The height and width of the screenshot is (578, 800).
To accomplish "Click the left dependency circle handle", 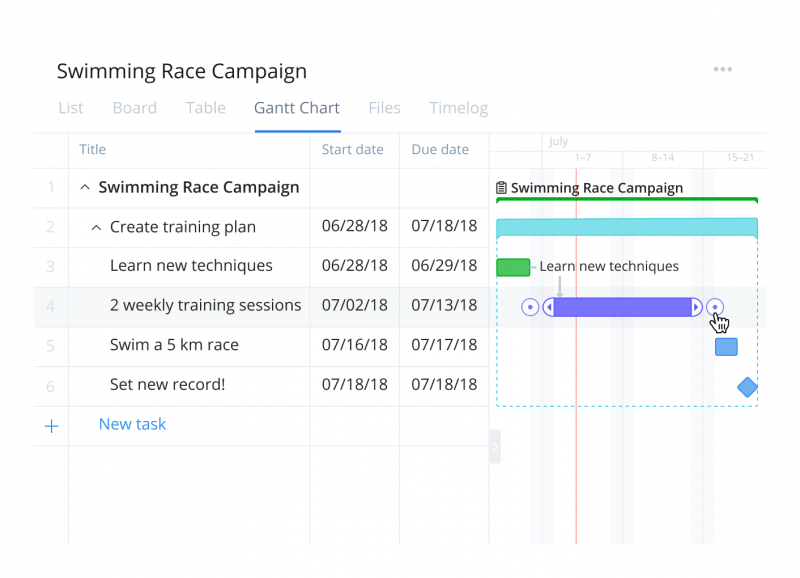I will (x=530, y=307).
